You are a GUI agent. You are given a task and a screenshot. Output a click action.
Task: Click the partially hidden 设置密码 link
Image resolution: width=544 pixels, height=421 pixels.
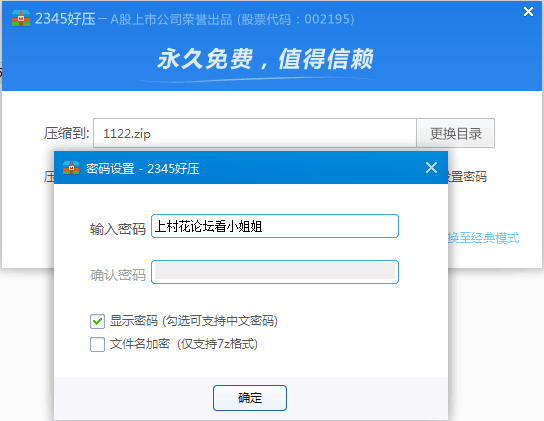[x=467, y=177]
